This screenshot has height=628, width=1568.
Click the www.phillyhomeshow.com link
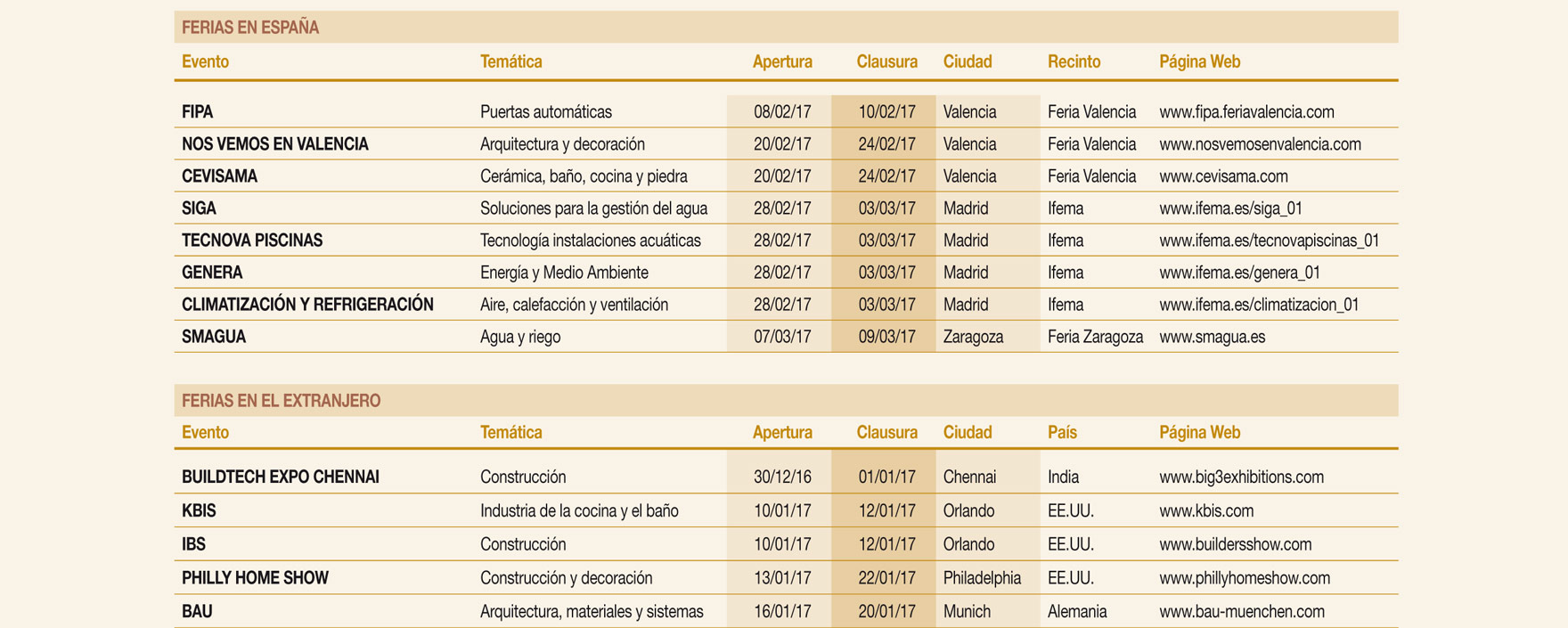1244,578
